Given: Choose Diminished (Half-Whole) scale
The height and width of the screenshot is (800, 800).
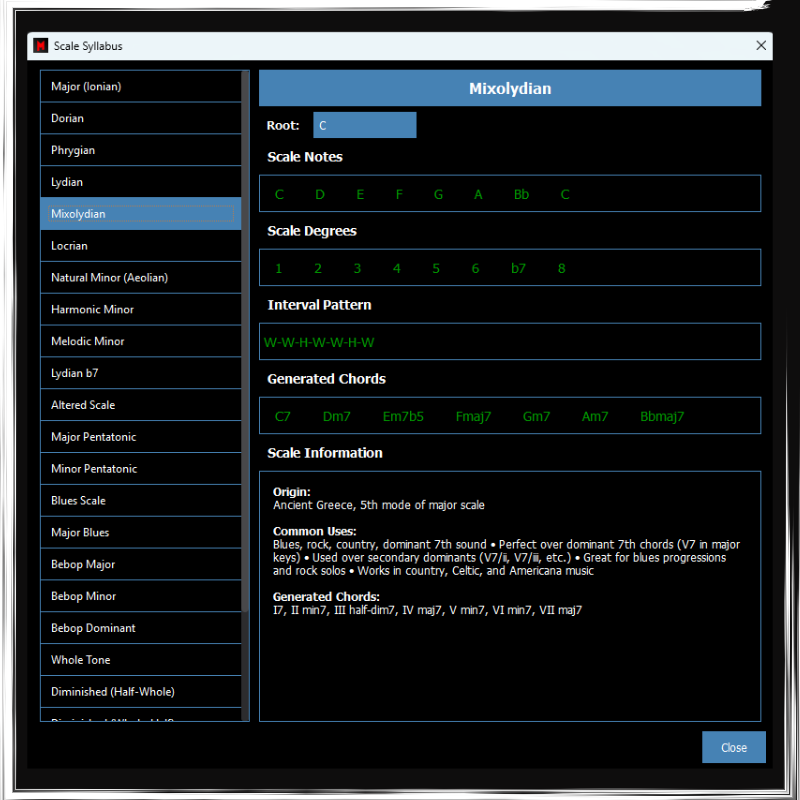Looking at the screenshot, I should pos(140,692).
